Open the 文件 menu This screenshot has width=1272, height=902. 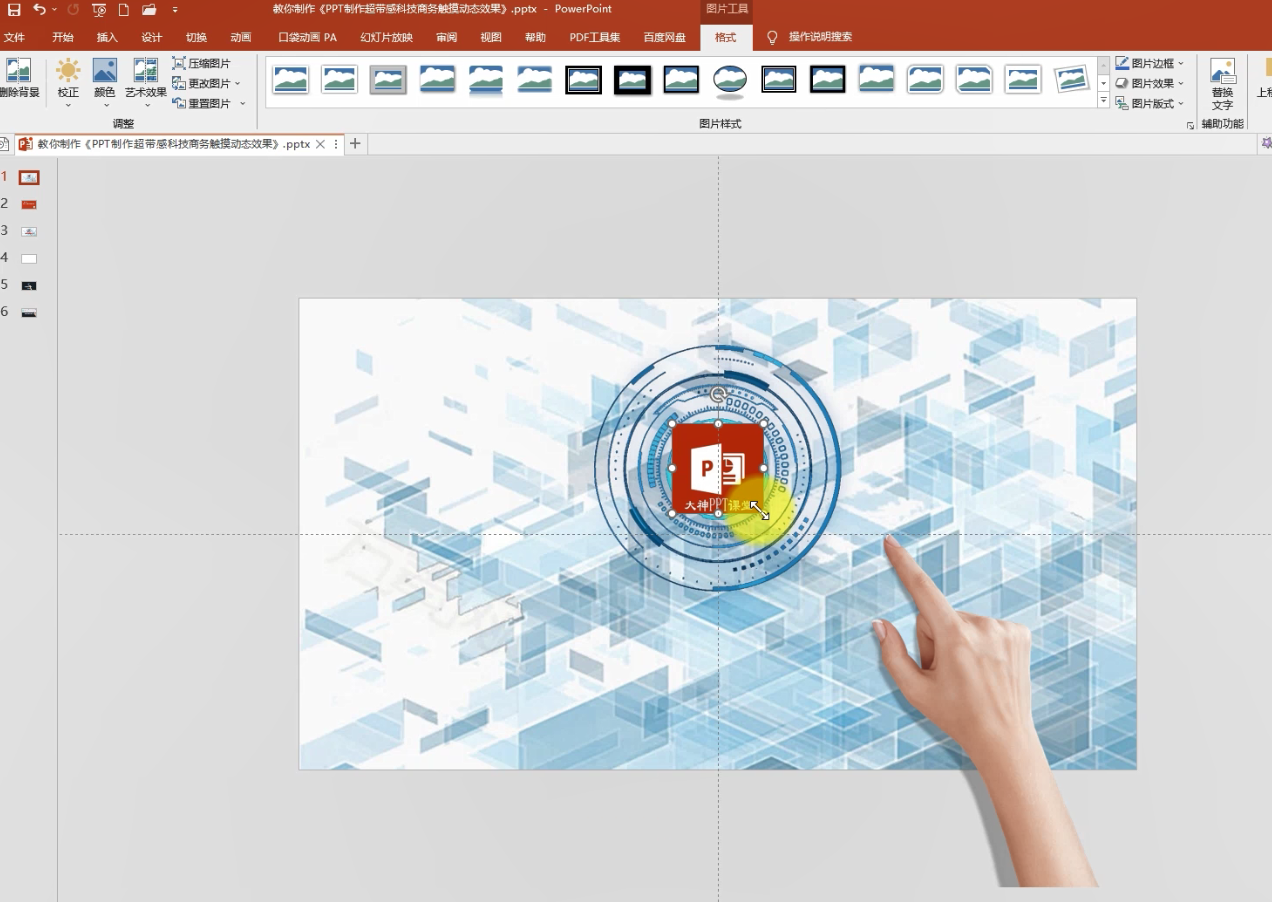click(14, 37)
